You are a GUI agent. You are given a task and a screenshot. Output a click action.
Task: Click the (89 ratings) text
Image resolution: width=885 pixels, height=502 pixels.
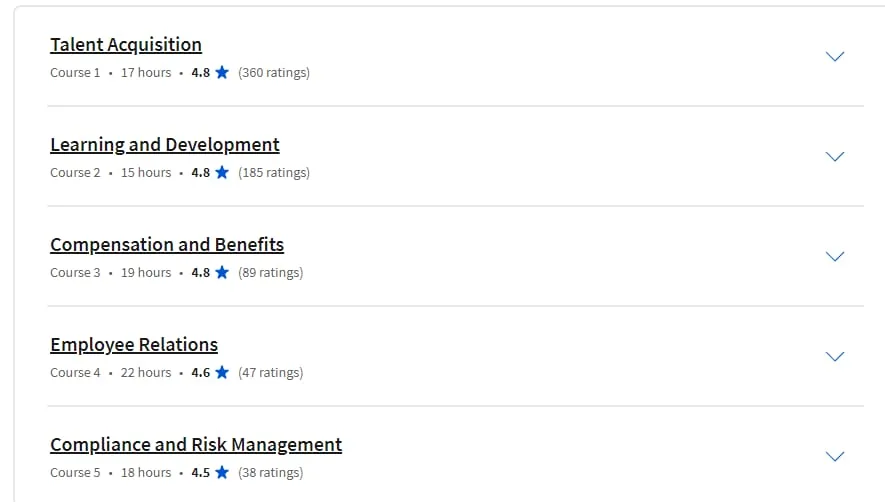pos(270,273)
